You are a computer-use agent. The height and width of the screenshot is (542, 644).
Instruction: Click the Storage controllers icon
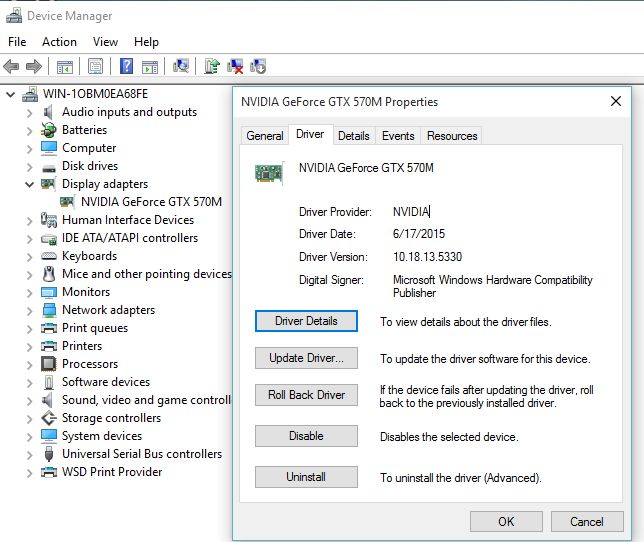[49, 418]
